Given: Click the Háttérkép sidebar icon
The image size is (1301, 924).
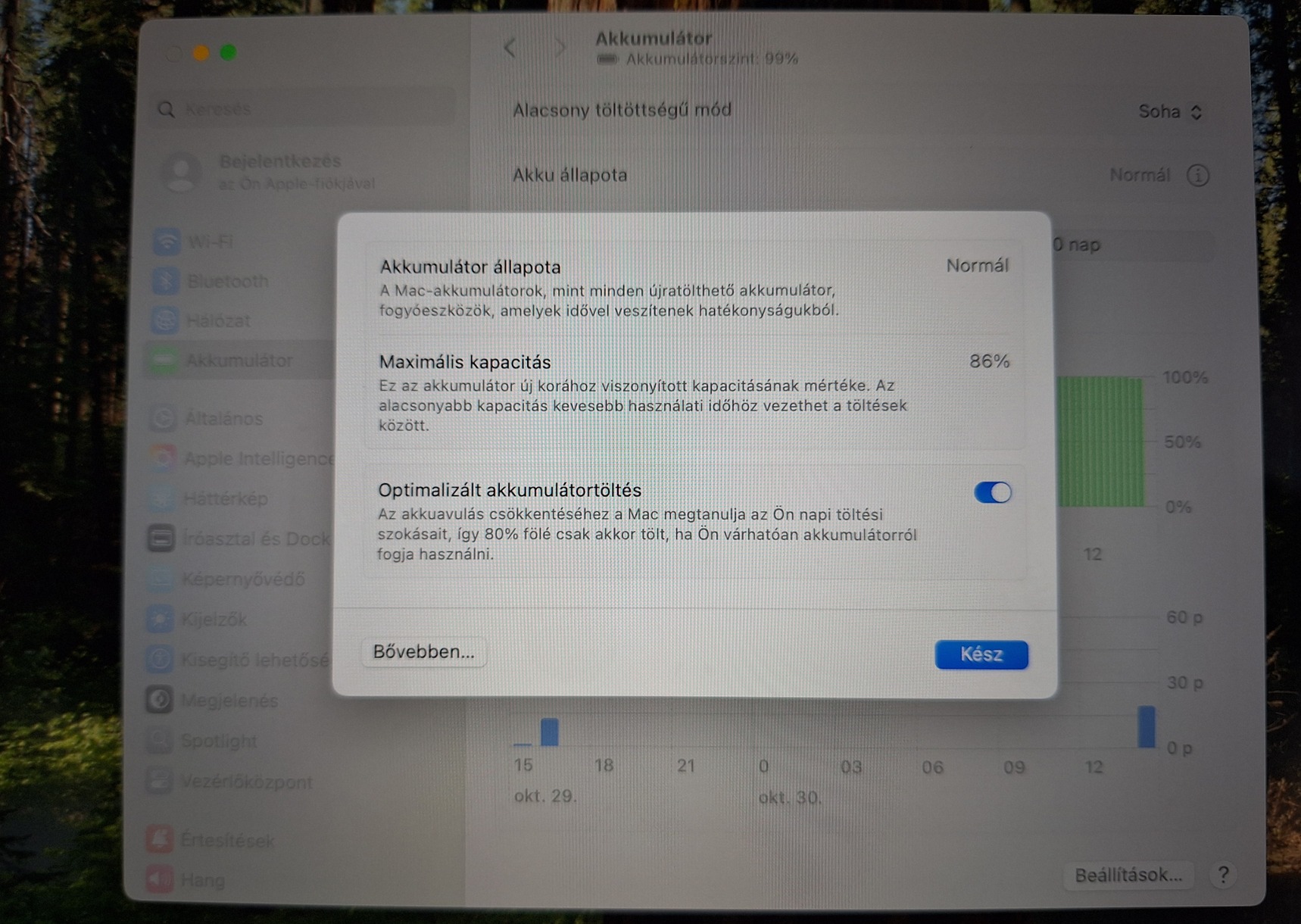Looking at the screenshot, I should coord(161,498).
